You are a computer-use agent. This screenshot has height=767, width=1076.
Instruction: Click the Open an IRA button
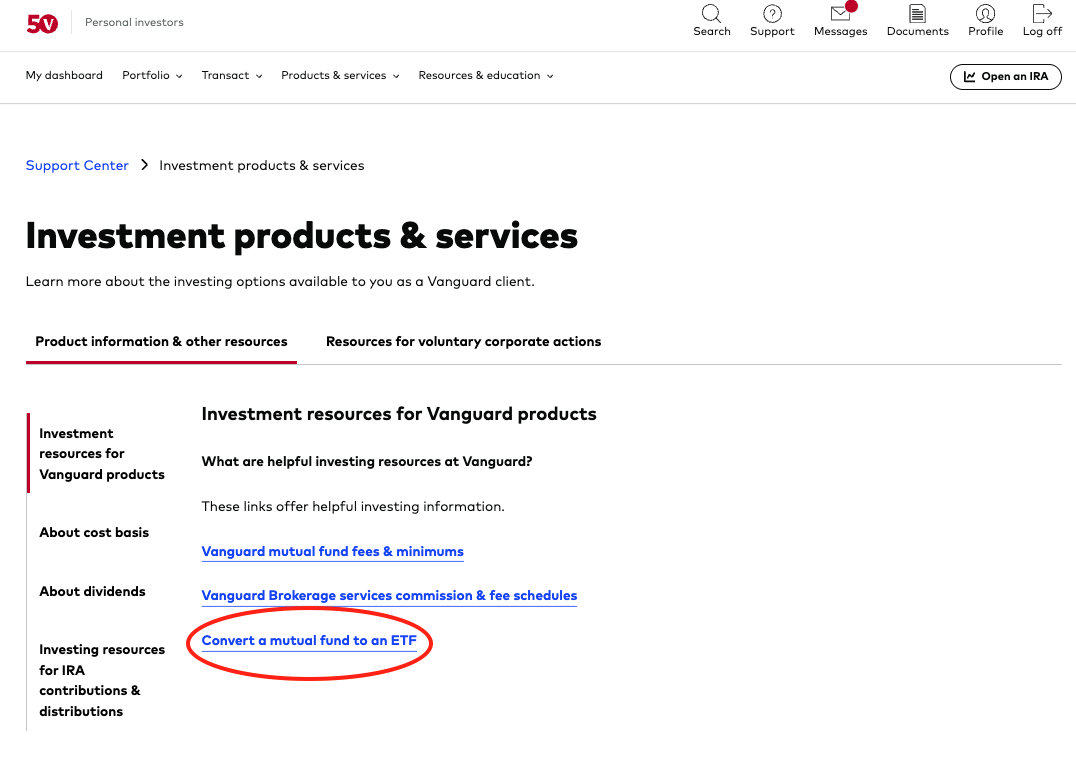point(1005,77)
